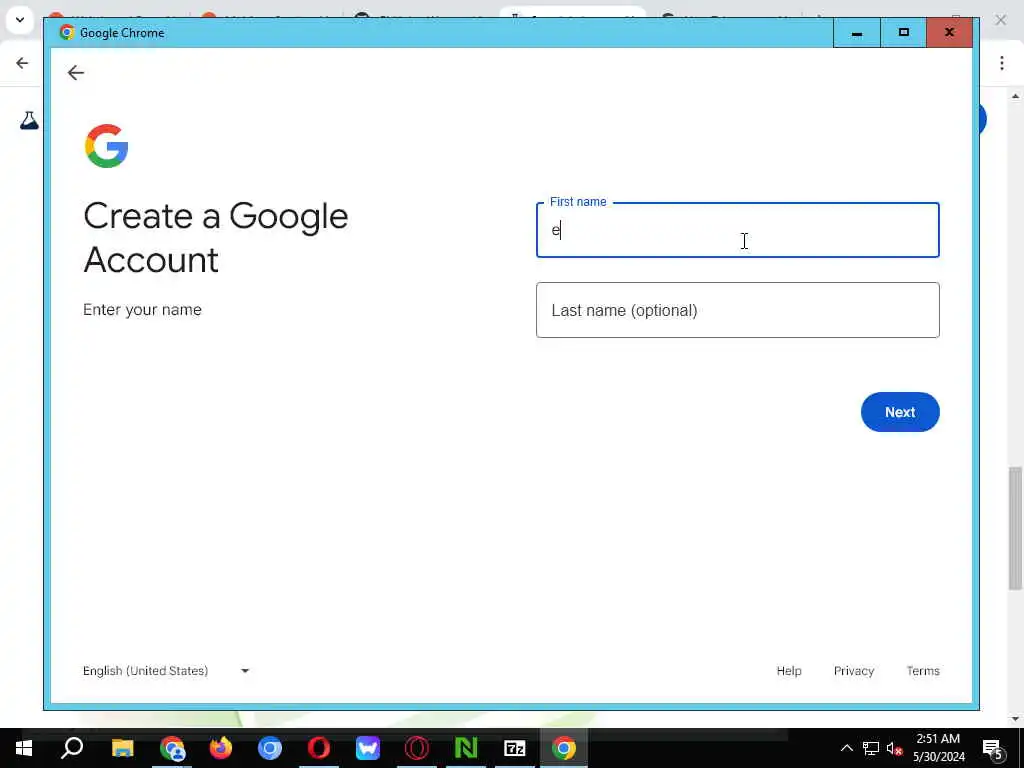Close the background browser window
The height and width of the screenshot is (768, 1024).
point(1000,20)
